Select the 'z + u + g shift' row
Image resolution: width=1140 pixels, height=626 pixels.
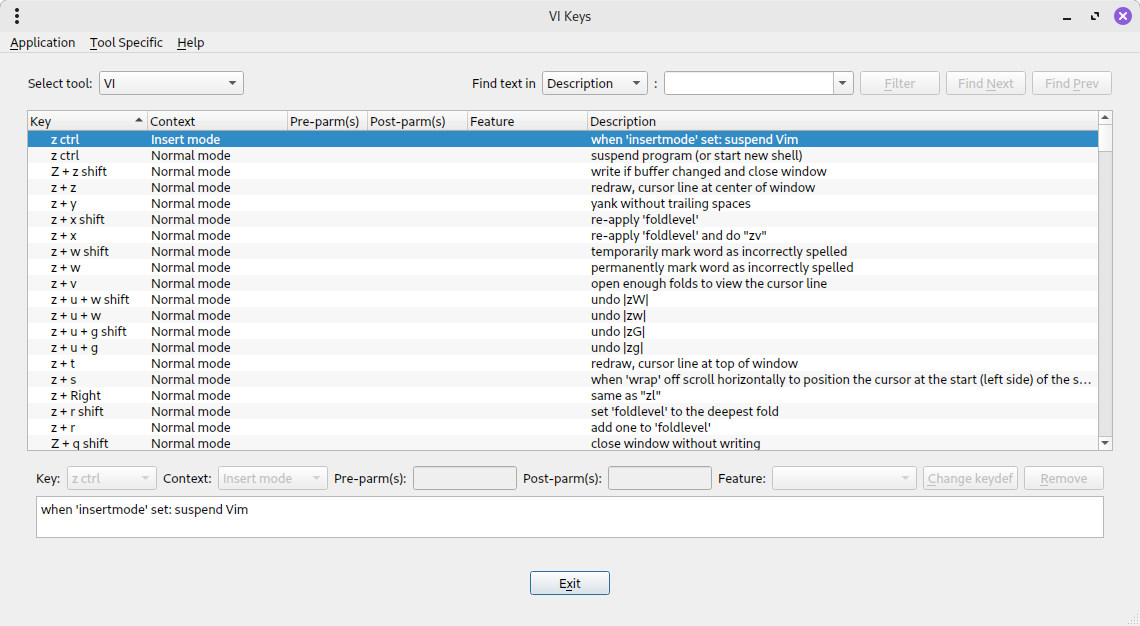pyautogui.click(x=563, y=331)
